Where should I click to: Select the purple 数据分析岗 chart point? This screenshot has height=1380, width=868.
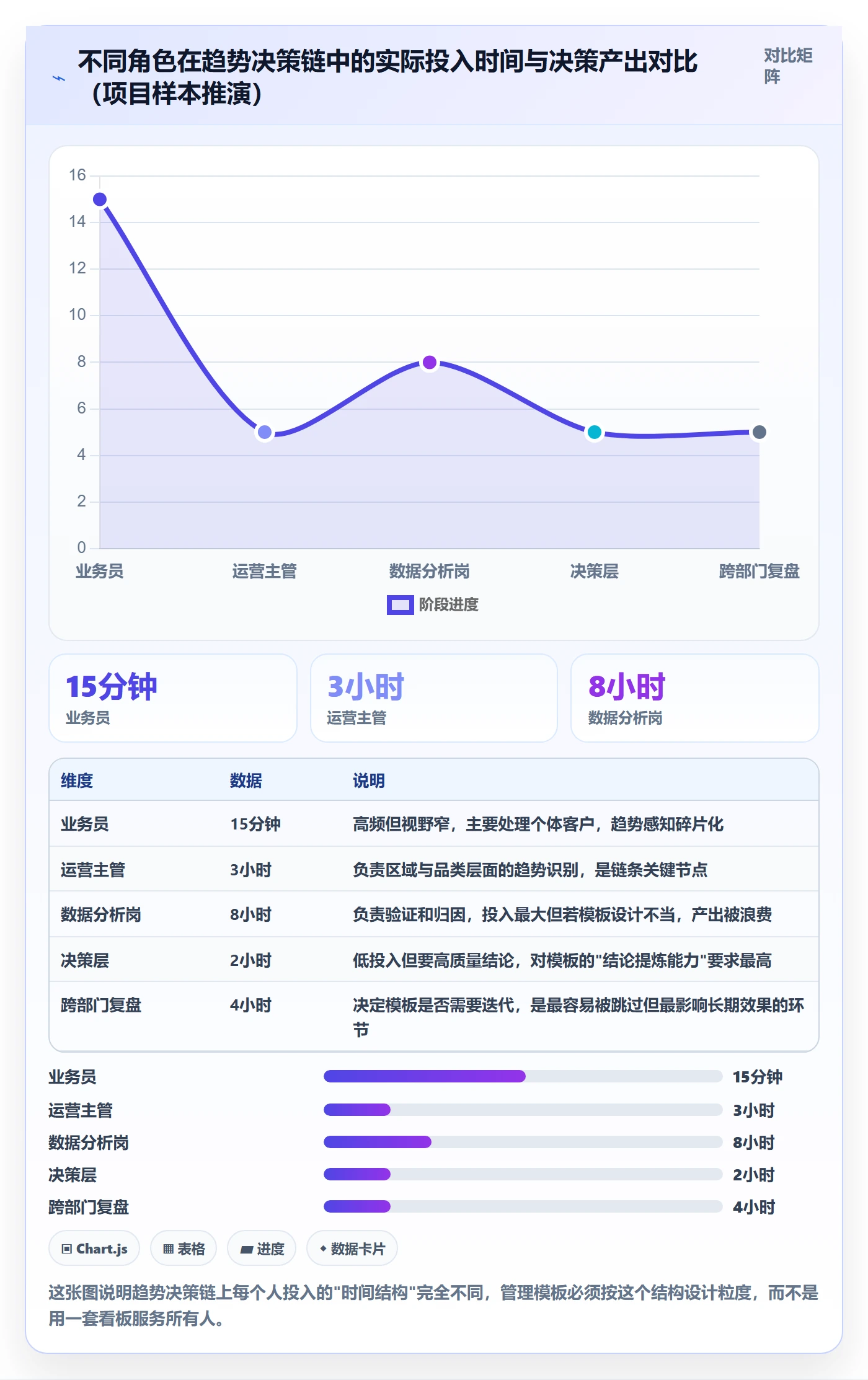point(430,363)
